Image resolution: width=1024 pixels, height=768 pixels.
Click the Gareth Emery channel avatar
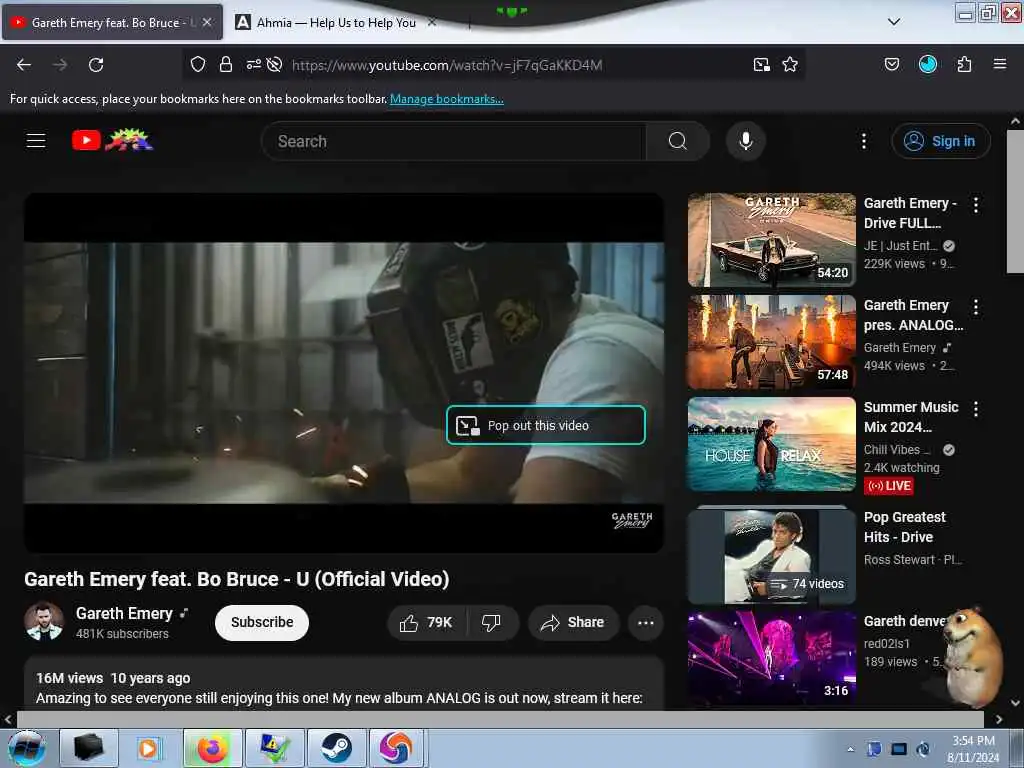pyautogui.click(x=44, y=621)
